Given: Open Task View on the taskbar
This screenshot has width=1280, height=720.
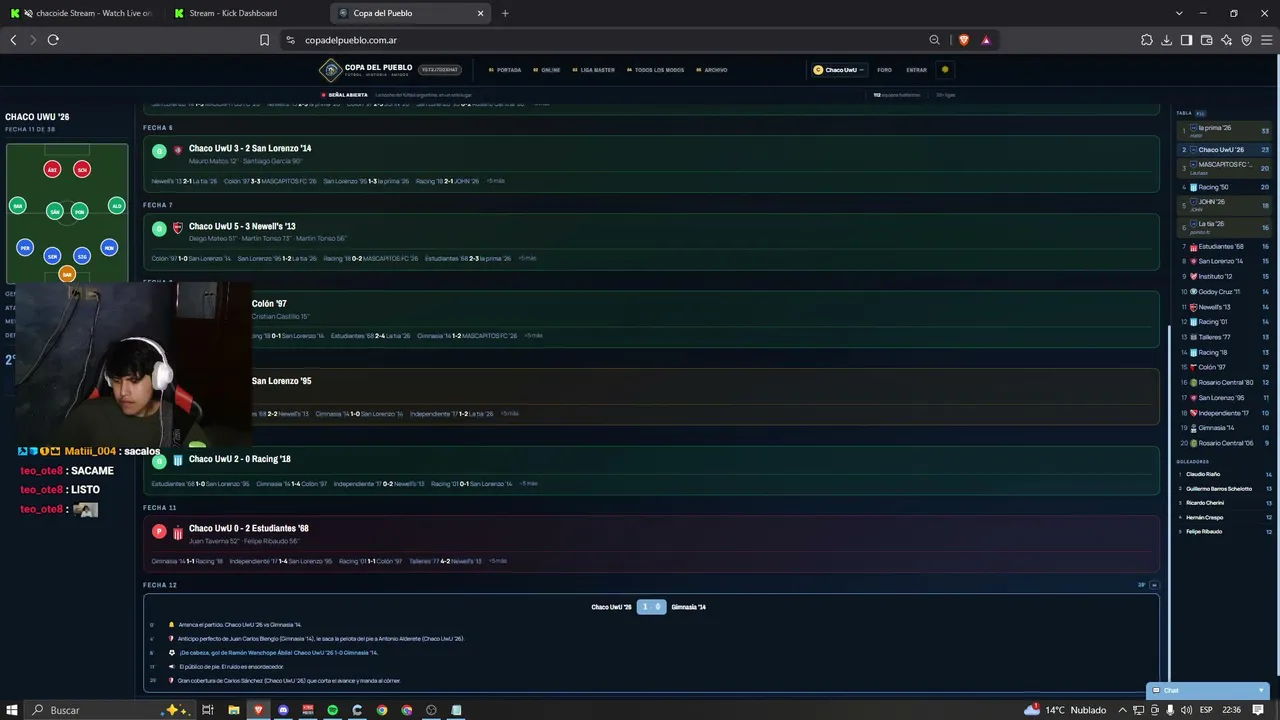Looking at the screenshot, I should pos(208,710).
